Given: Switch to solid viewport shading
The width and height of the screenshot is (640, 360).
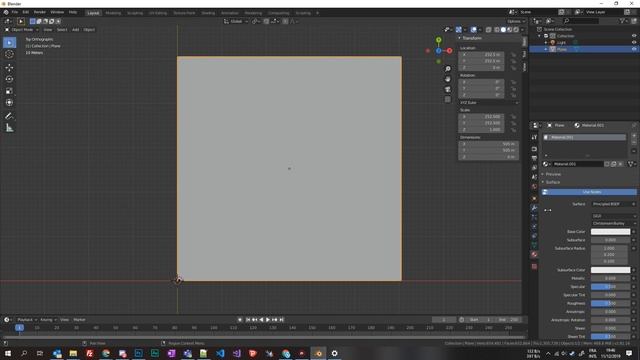Looking at the screenshot, I should click(x=503, y=30).
